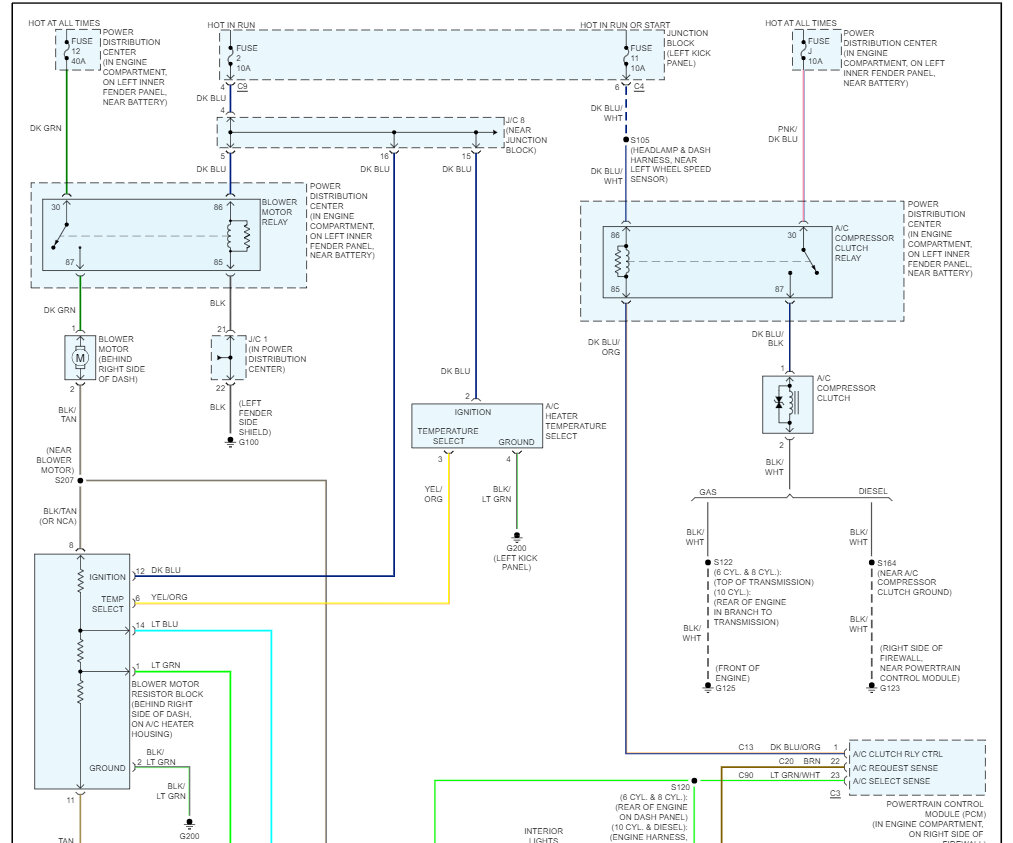Click the S120 splice dot
Viewport: 1013px width, 843px height.
tap(694, 781)
